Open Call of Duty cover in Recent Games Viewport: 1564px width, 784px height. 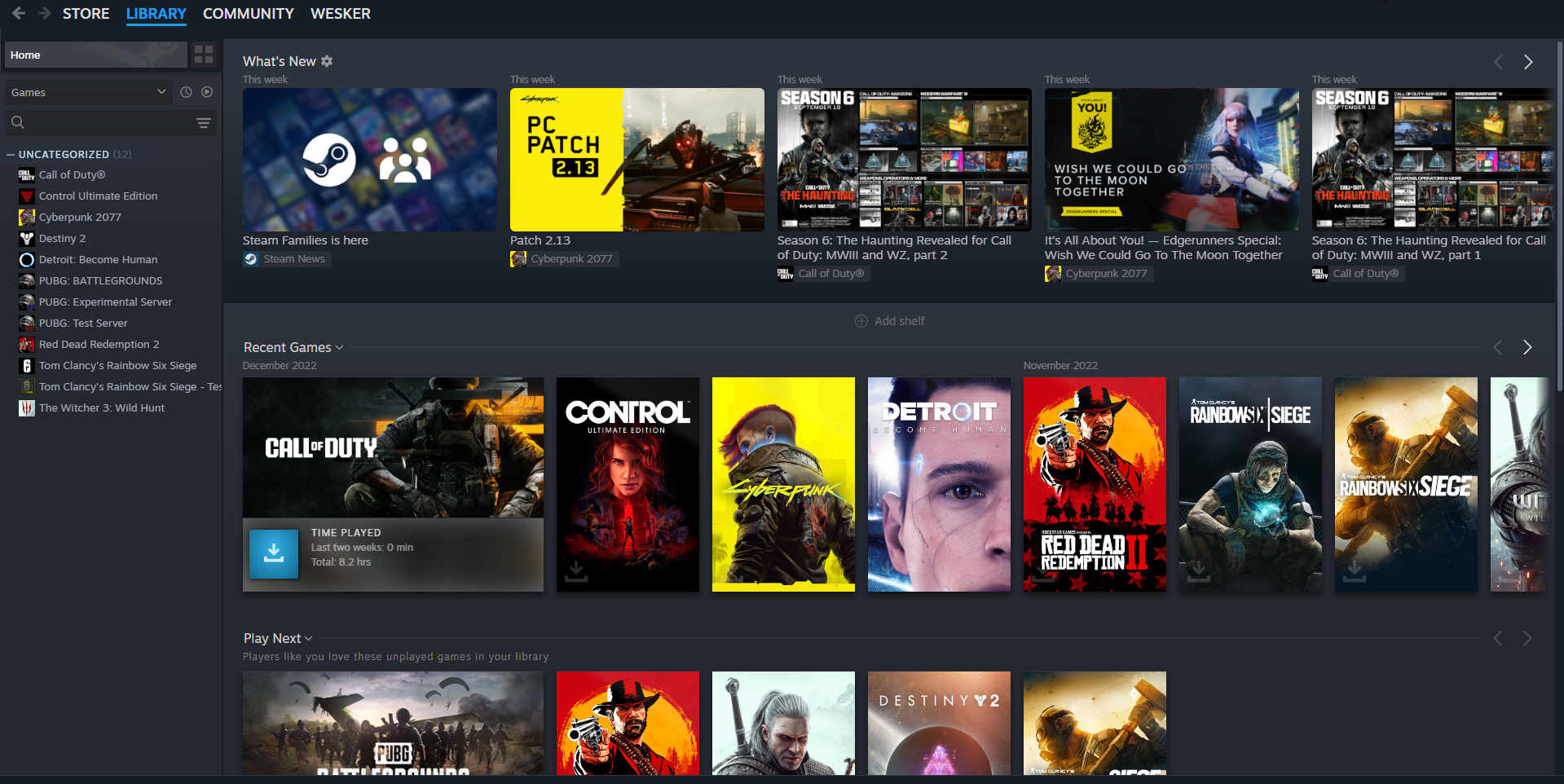[393, 447]
